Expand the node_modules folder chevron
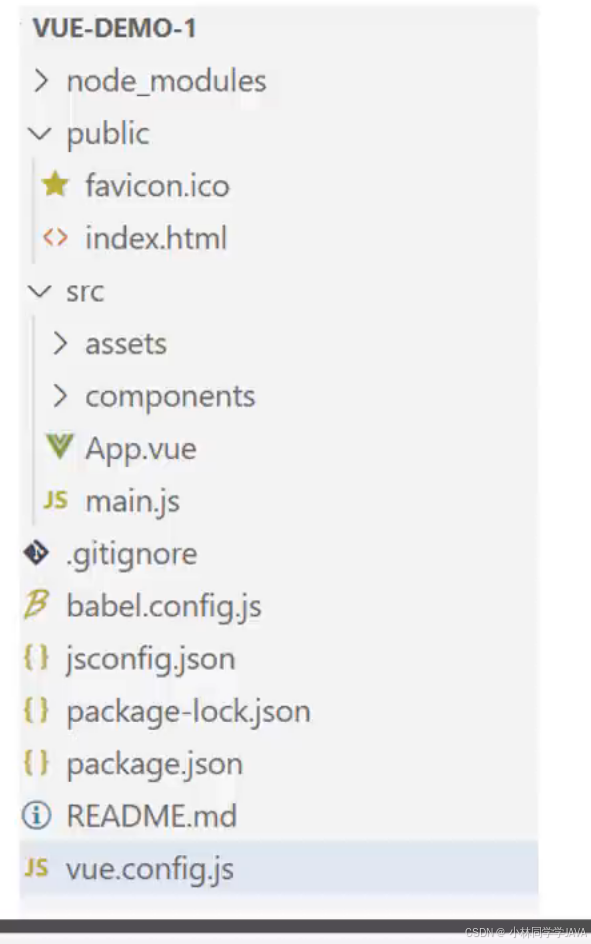Screen dimensions: 591x944 [x=40, y=81]
